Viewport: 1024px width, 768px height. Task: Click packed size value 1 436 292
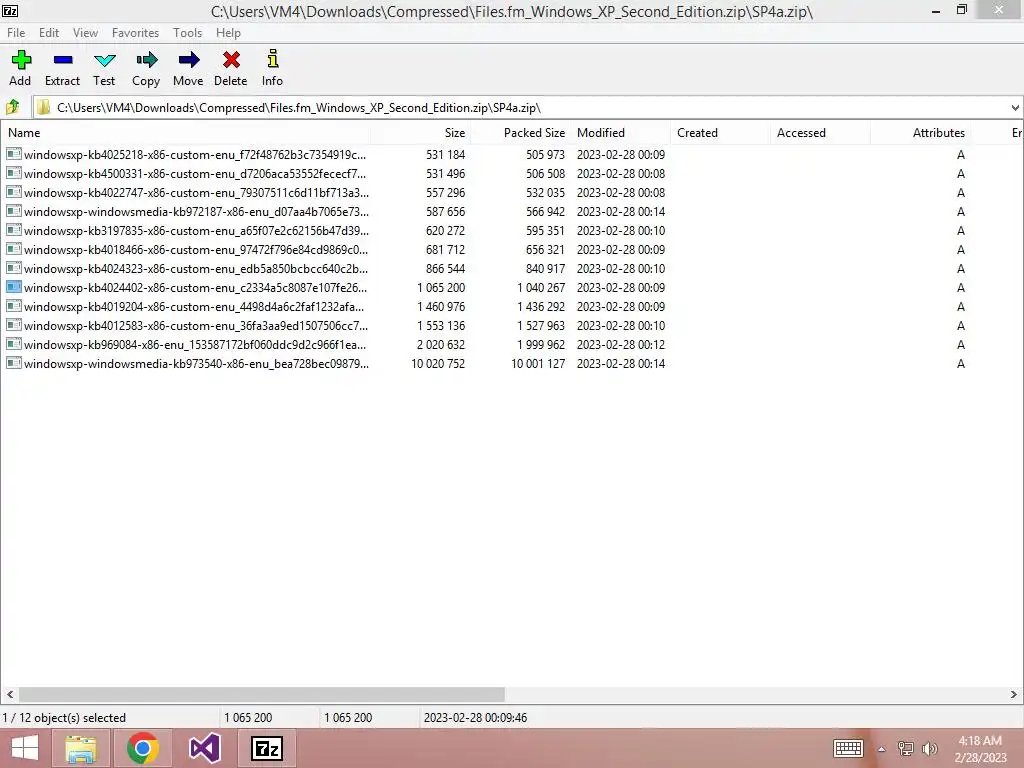(541, 306)
